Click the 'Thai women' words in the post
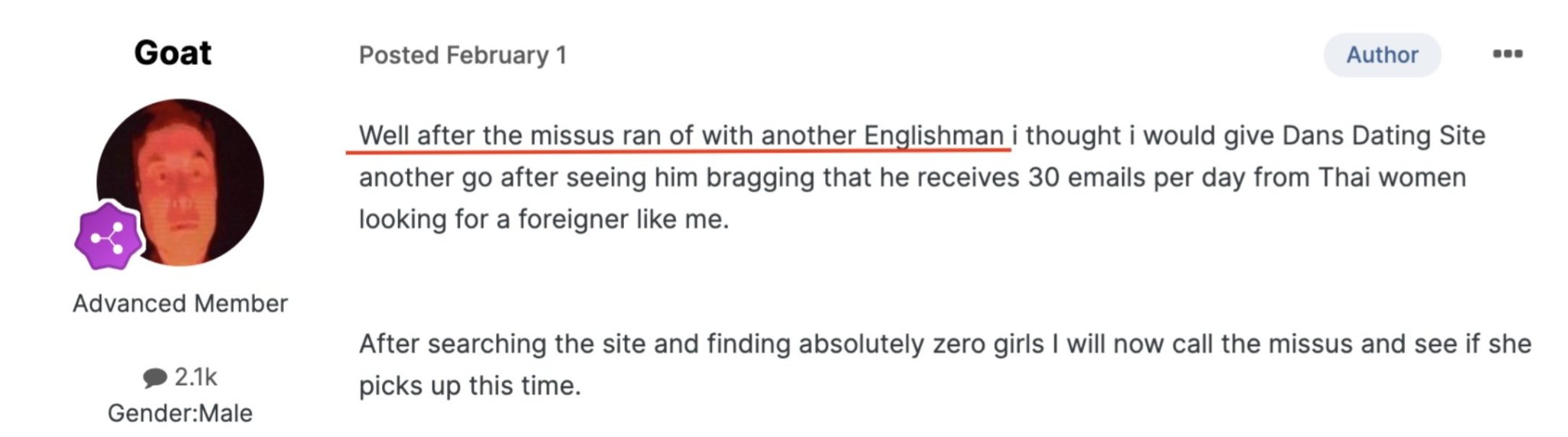Viewport: 1568px width, 437px height. coord(1392,178)
